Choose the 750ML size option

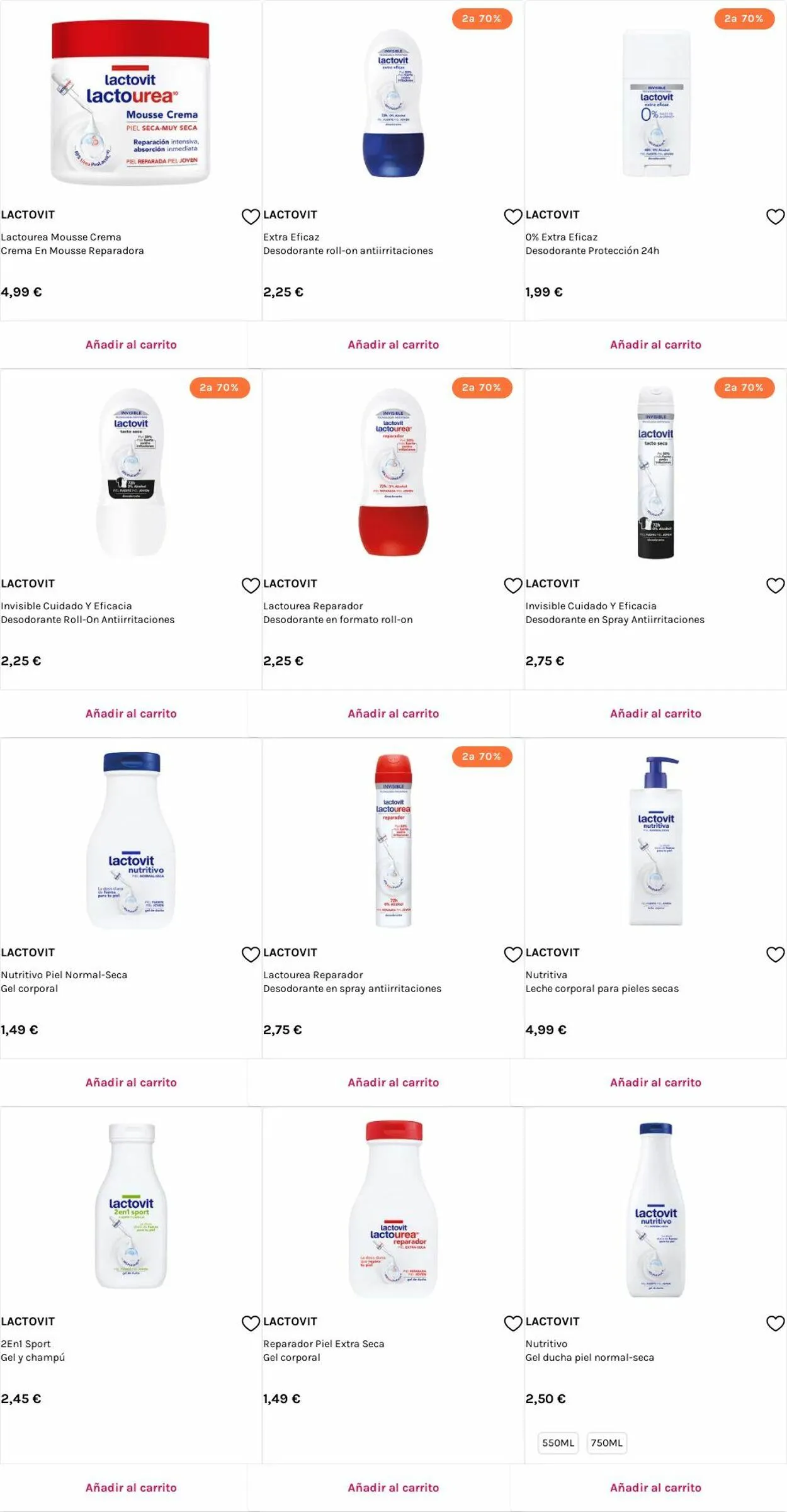(606, 1443)
